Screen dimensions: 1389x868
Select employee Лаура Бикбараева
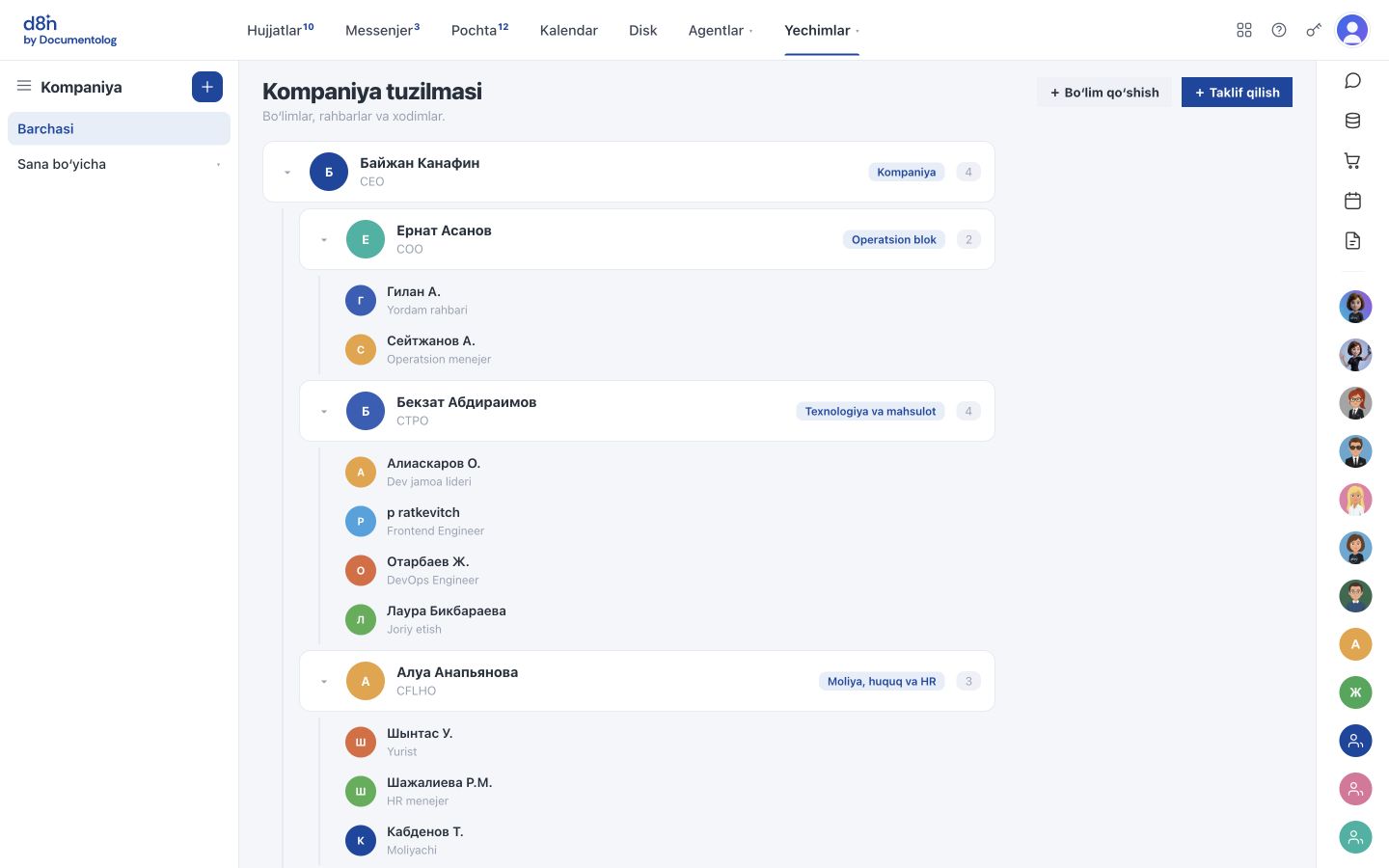point(447,619)
